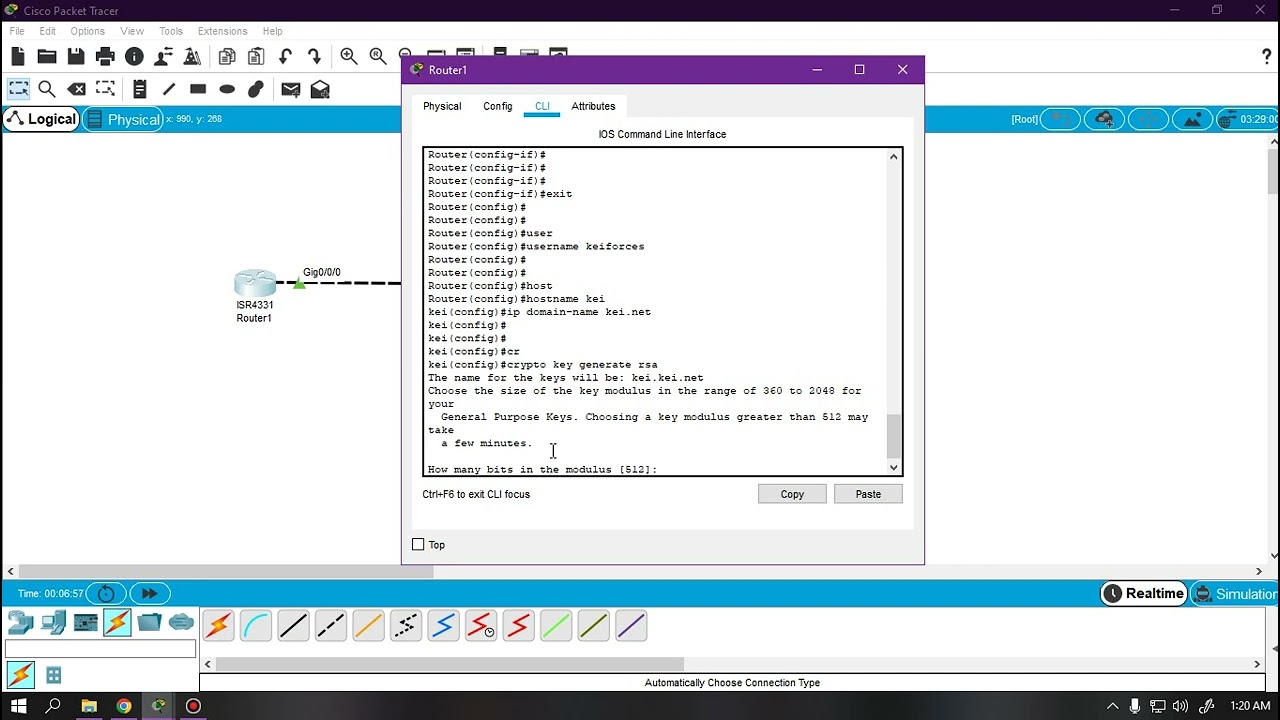Image resolution: width=1280 pixels, height=720 pixels.
Task: Pick the Fiber orange cable
Action: pyautogui.click(x=368, y=626)
